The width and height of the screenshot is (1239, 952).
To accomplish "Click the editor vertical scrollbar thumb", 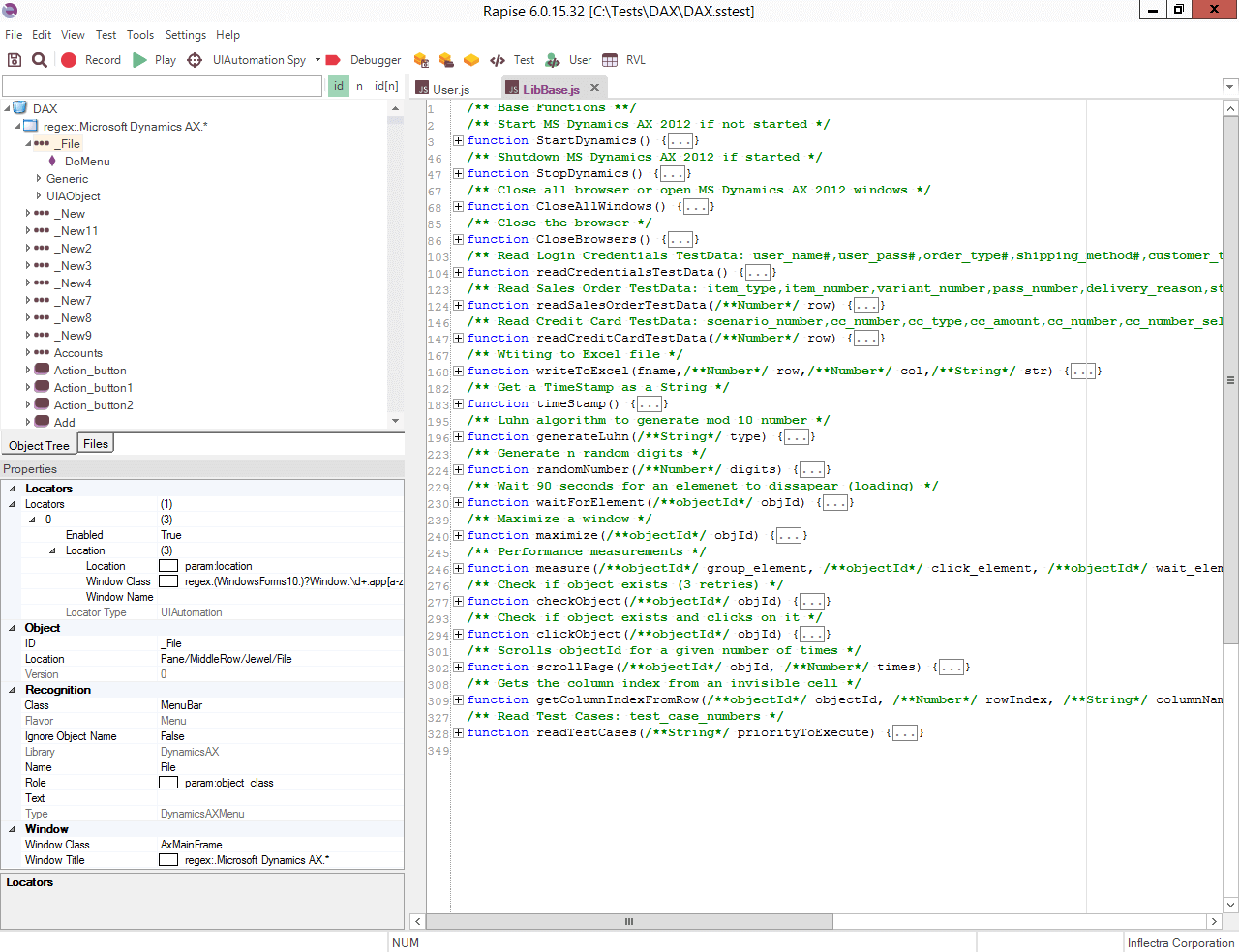I will pos(1230,379).
